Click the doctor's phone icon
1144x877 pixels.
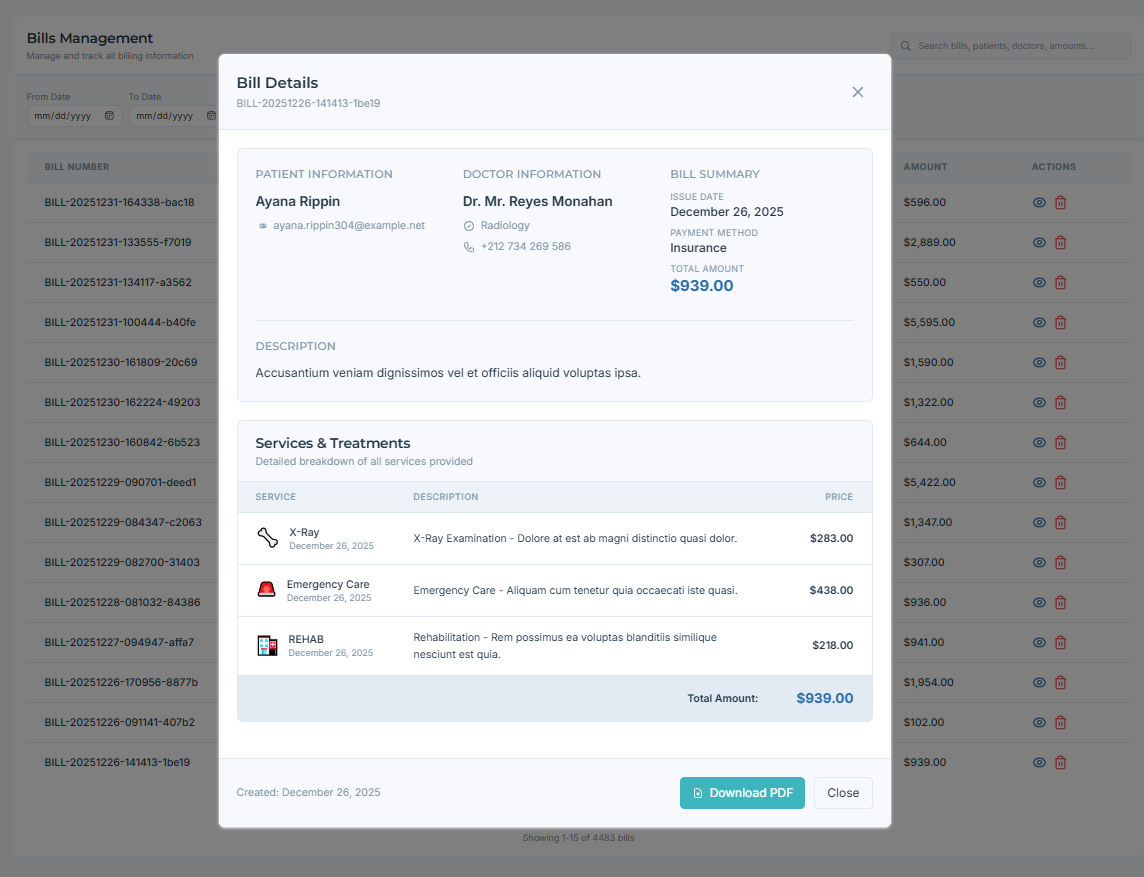(469, 247)
